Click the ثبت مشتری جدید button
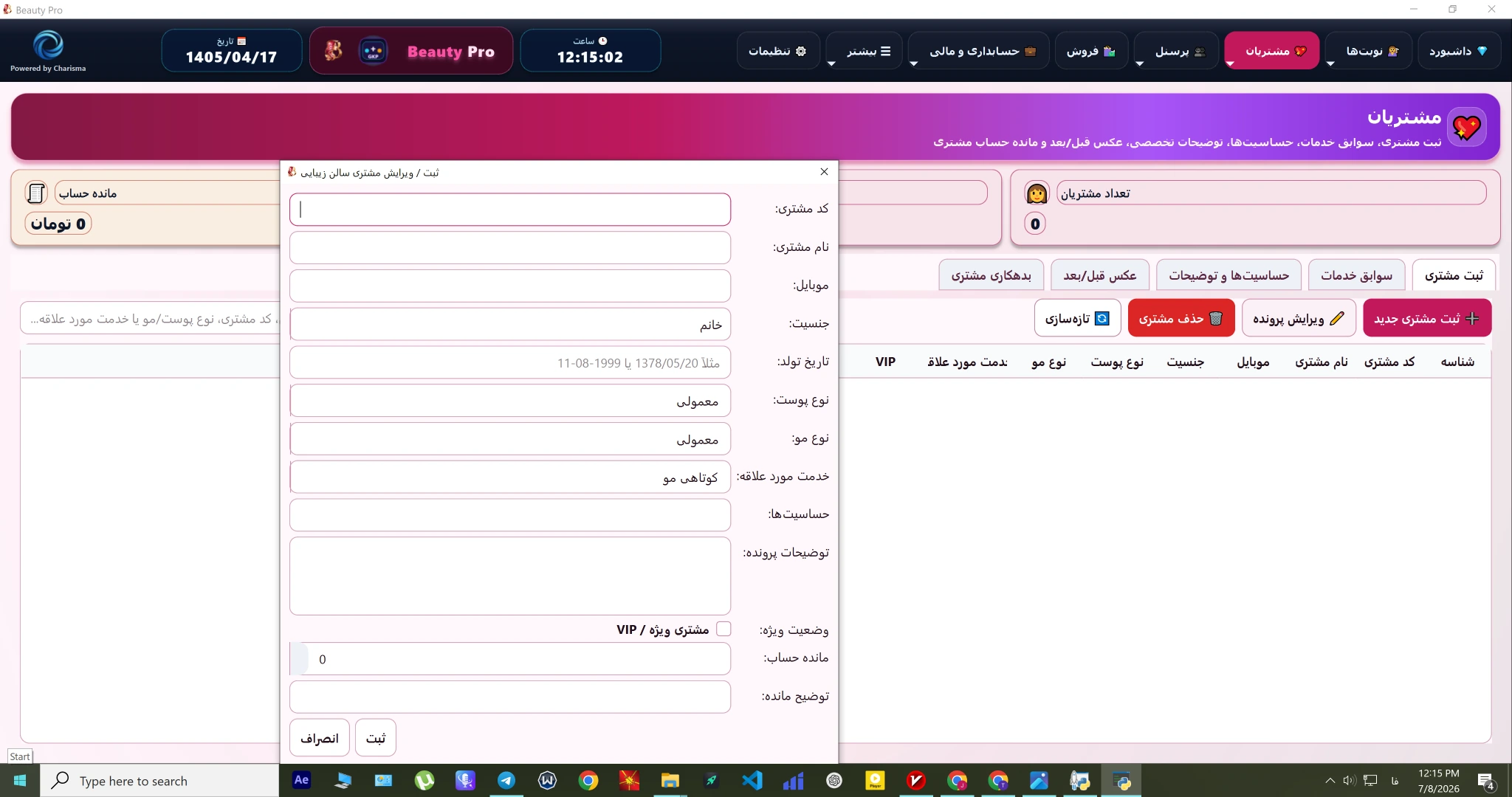This screenshot has width=1512, height=797. coord(1427,318)
